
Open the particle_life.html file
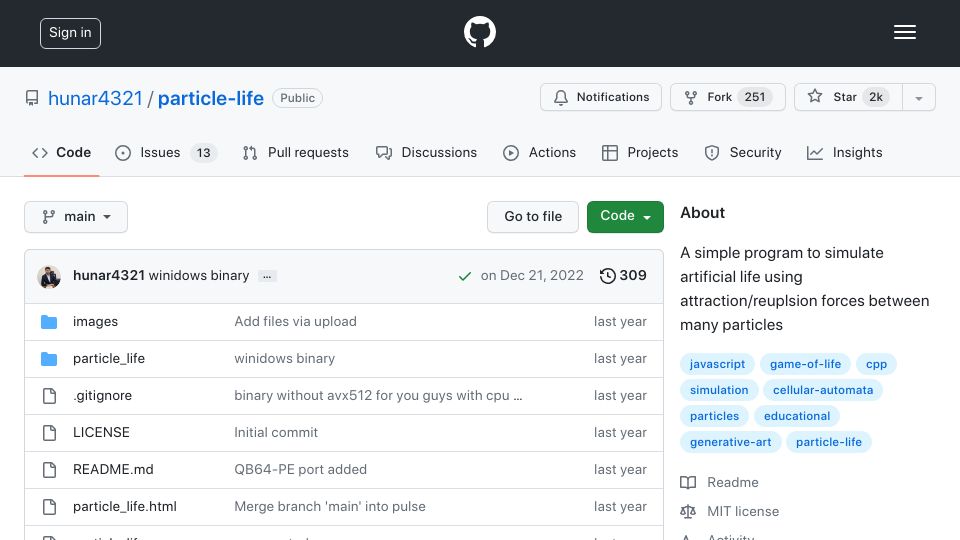coord(125,506)
